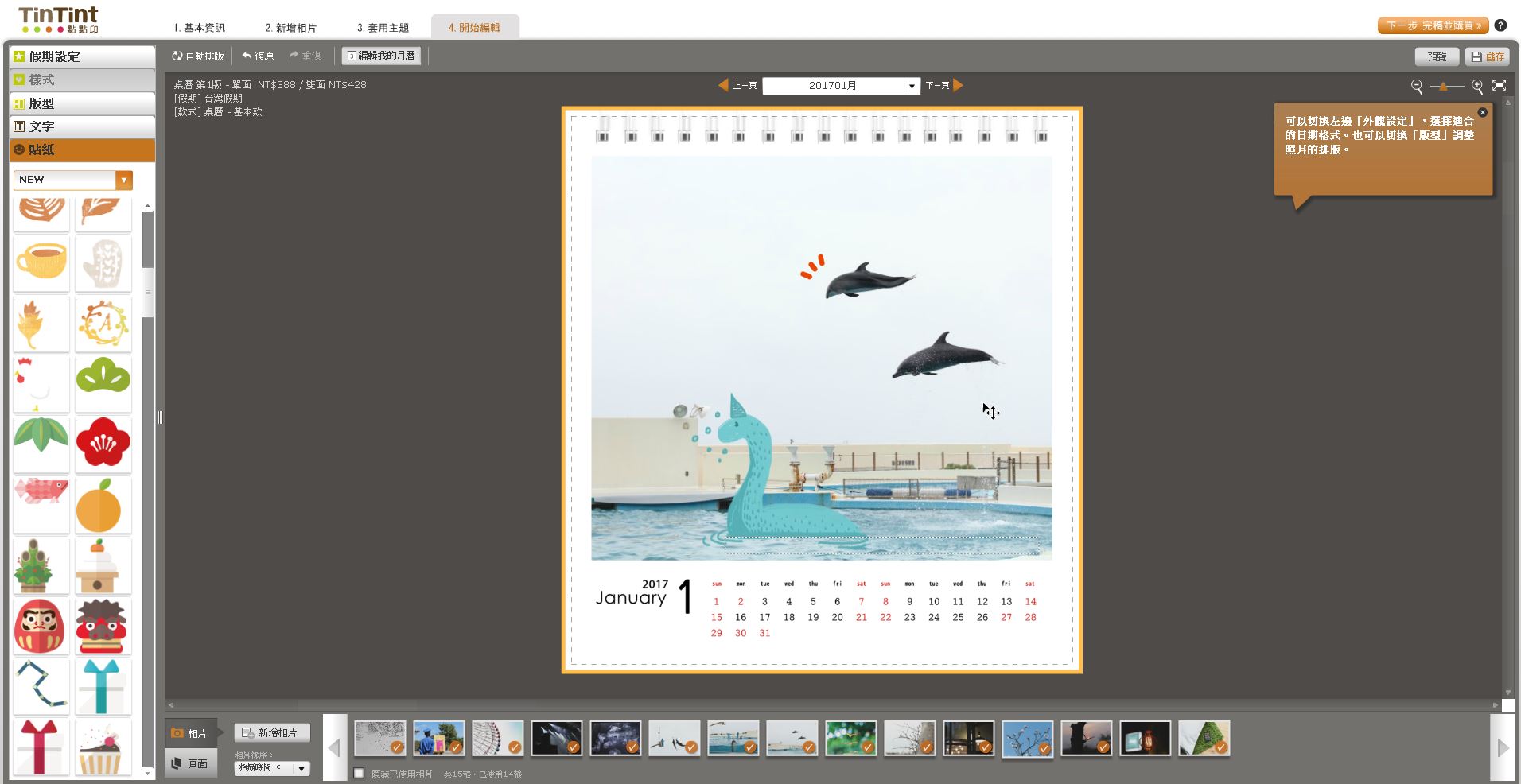The image size is (1521, 784).
Task: Select the red gift box sticker
Action: click(41, 747)
